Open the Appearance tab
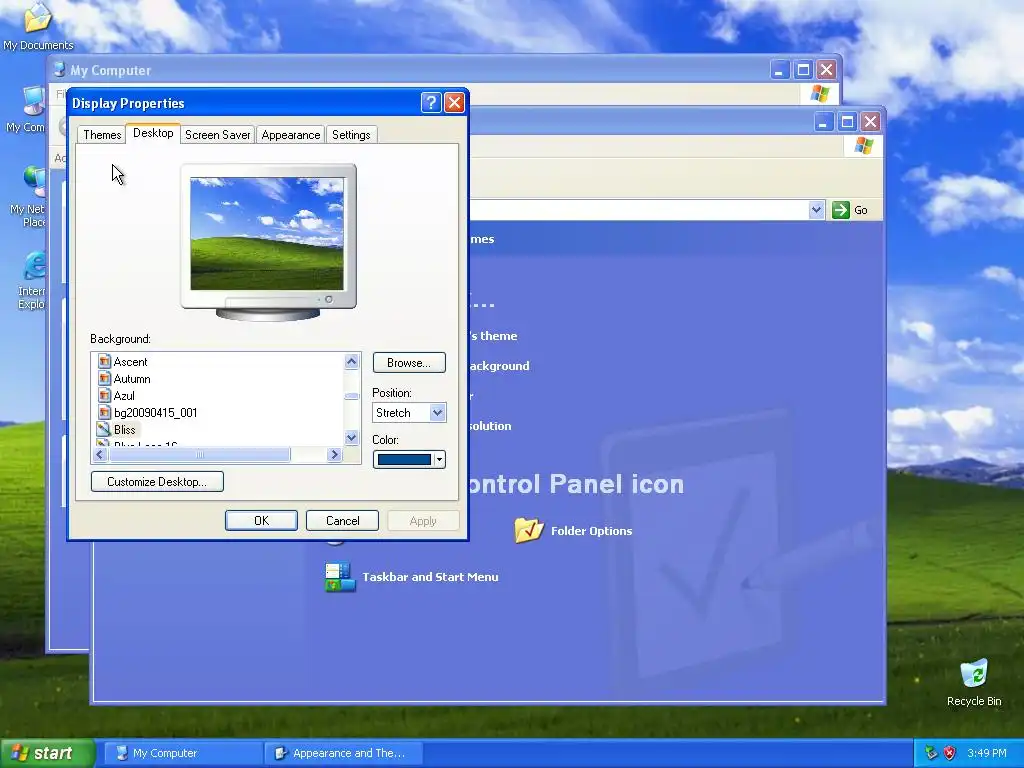The image size is (1024, 768). click(x=291, y=135)
